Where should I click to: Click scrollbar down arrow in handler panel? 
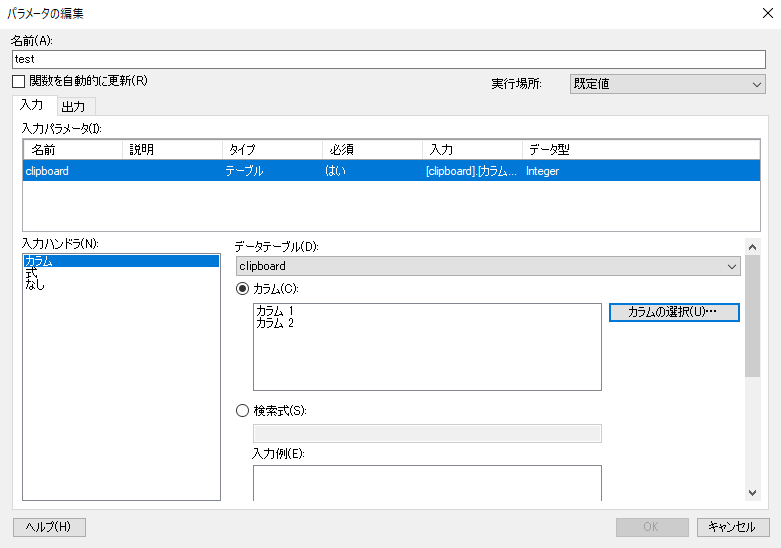(753, 493)
